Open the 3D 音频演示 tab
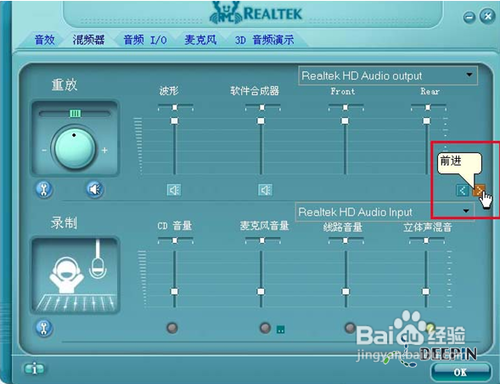This screenshot has width=500, height=384. pos(264,40)
